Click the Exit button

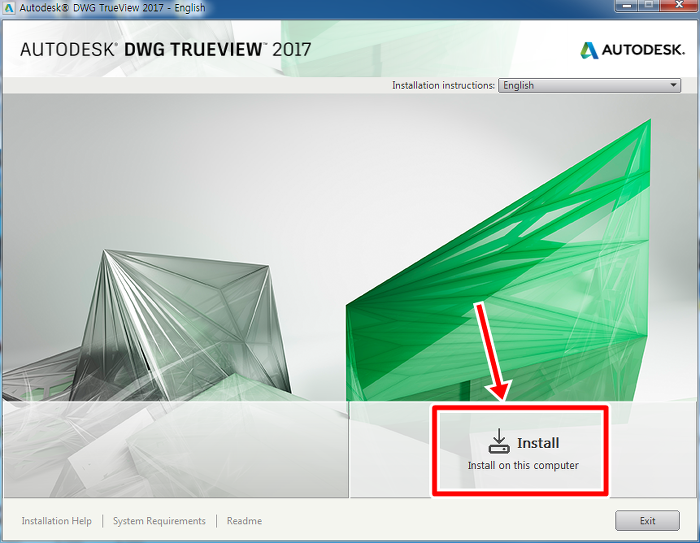point(647,521)
